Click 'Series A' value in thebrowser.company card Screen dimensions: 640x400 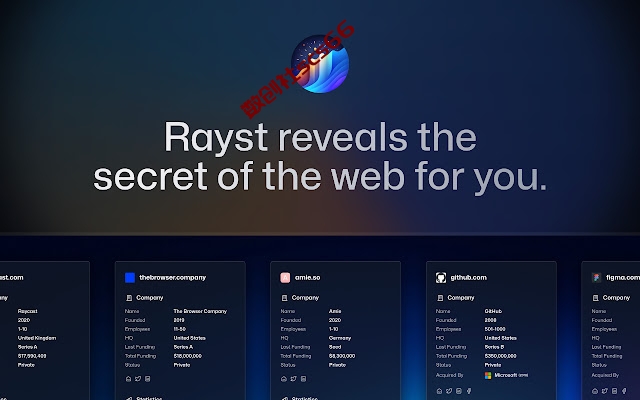(x=183, y=347)
